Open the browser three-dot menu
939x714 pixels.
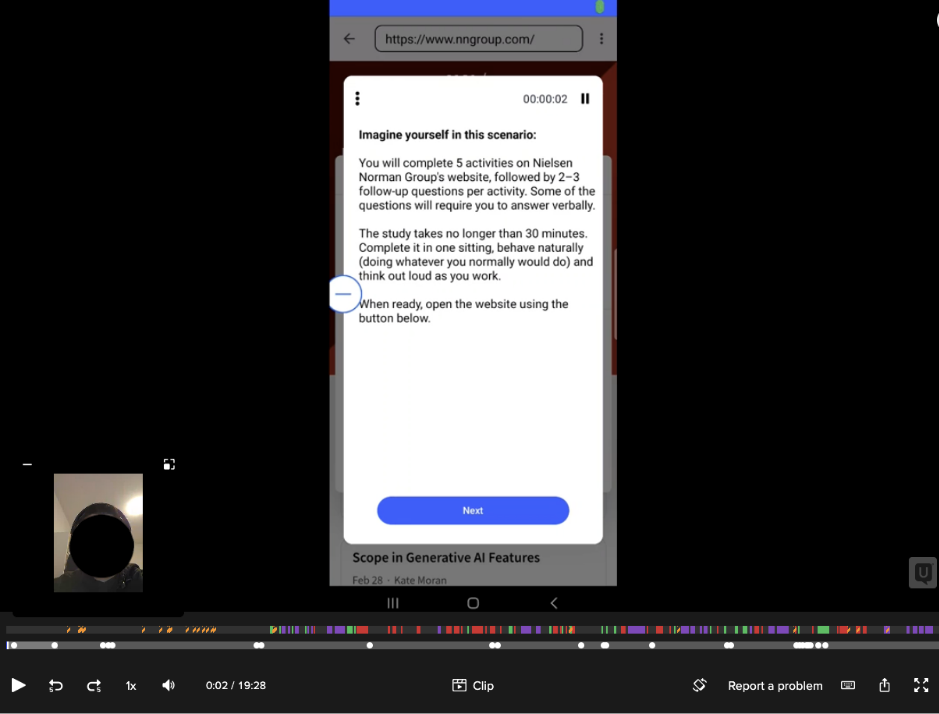click(601, 39)
